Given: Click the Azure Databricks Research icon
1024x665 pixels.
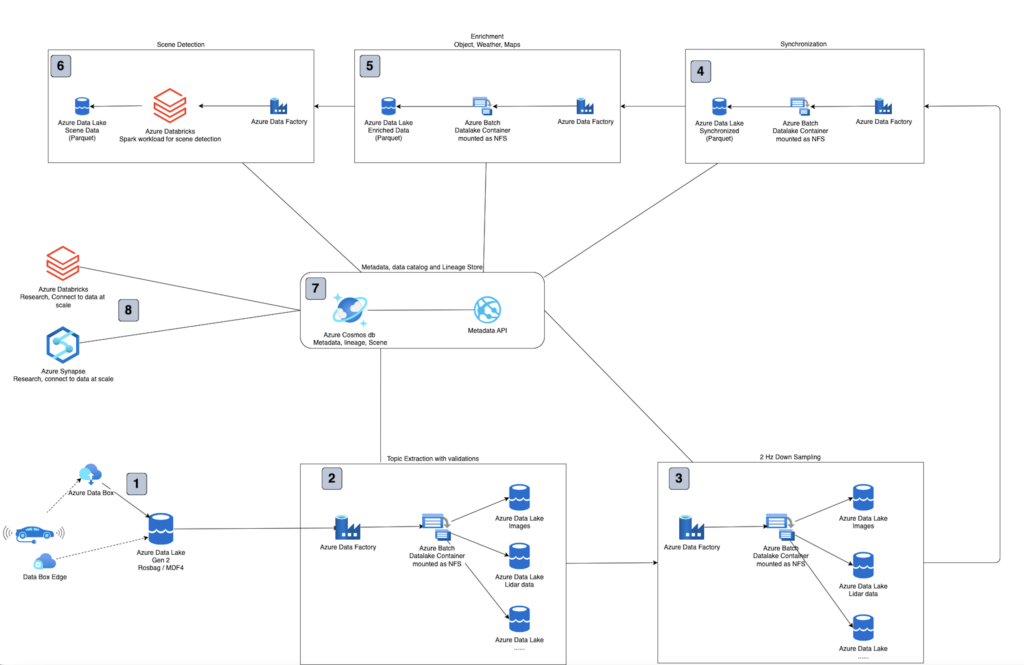Looking at the screenshot, I should coord(62,266).
